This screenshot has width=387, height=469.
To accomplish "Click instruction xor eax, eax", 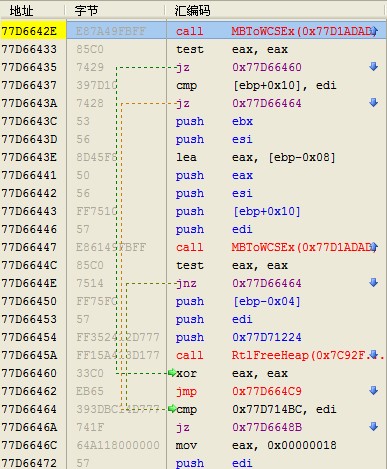I will pos(232,373).
